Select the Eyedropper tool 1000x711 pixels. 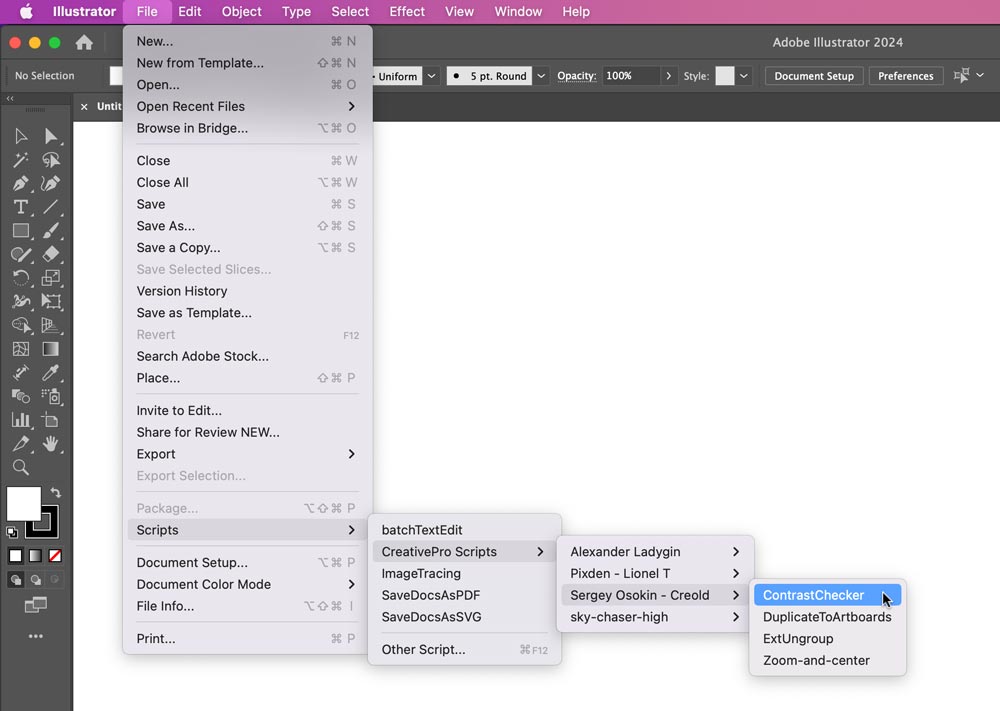(x=50, y=372)
